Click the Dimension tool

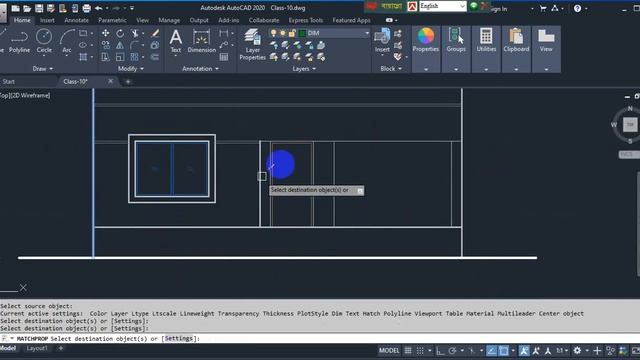click(201, 41)
